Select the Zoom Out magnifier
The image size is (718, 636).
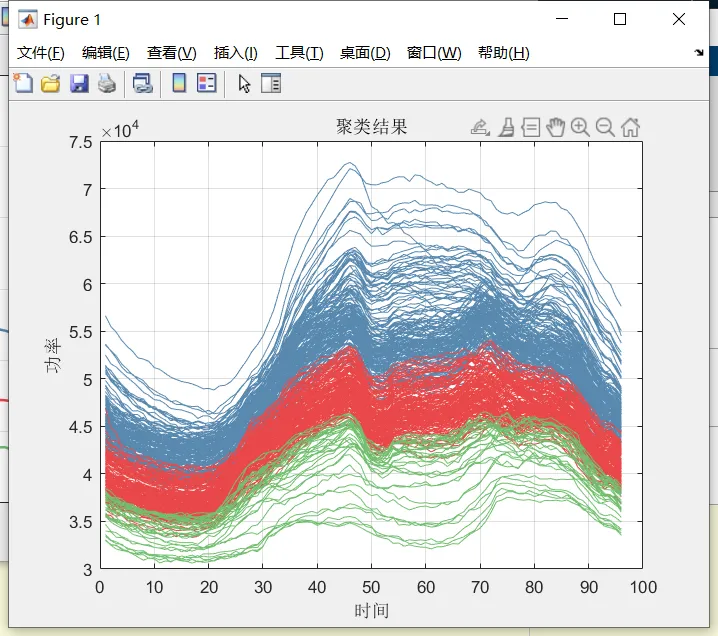click(x=605, y=127)
